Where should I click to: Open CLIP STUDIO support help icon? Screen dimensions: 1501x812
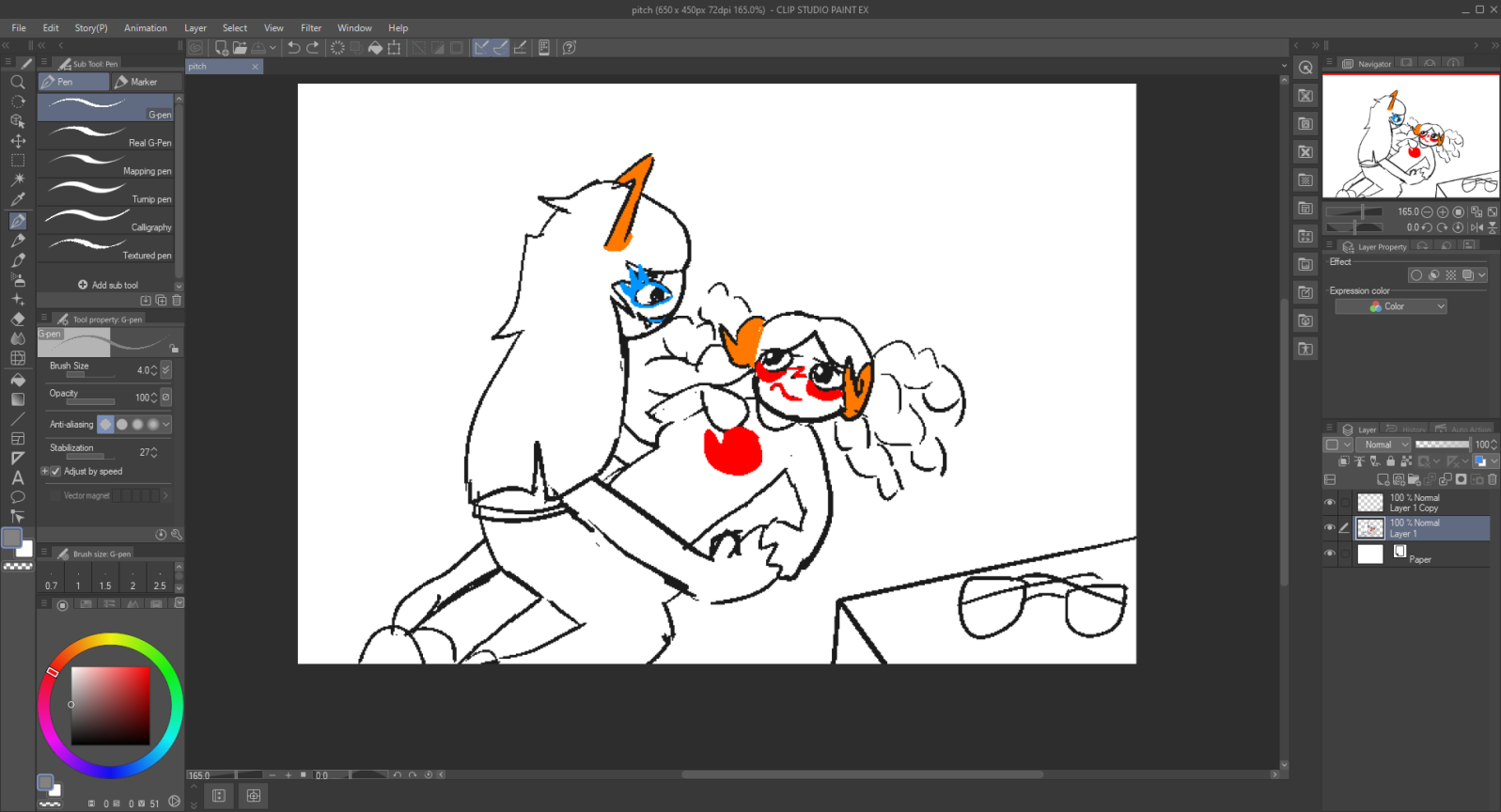point(570,47)
